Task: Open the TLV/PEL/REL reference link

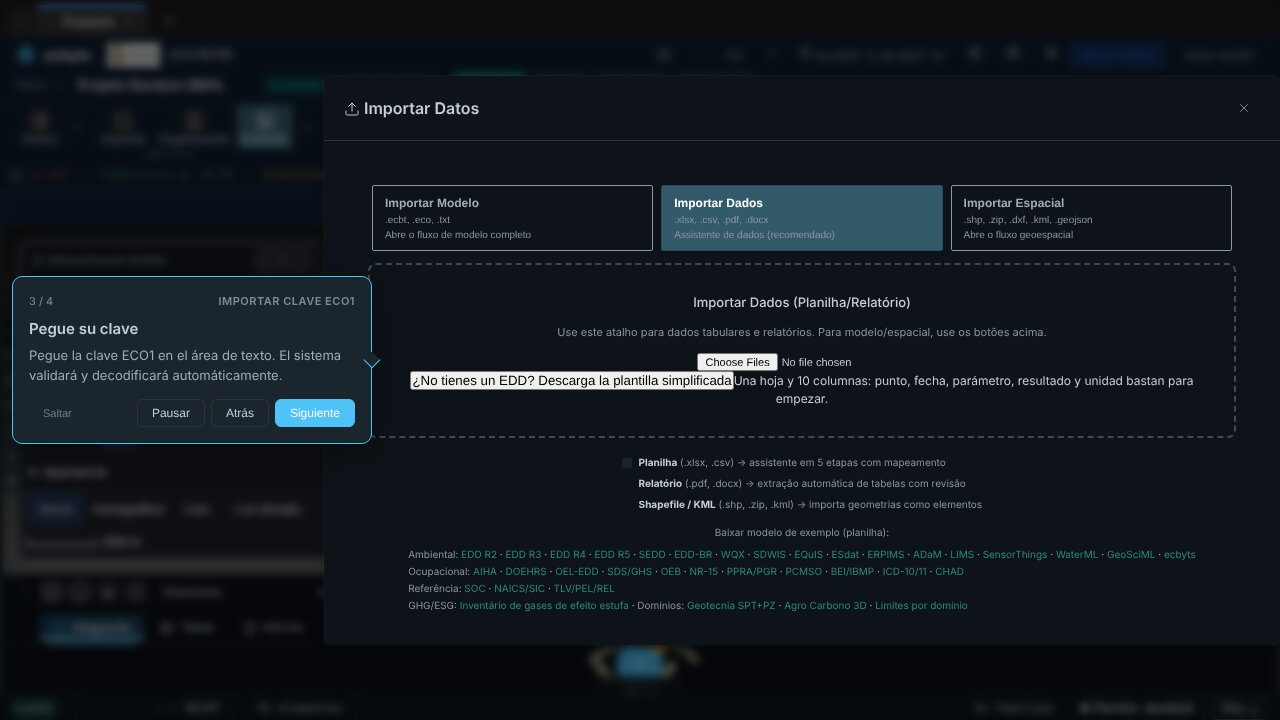Action: (584, 588)
